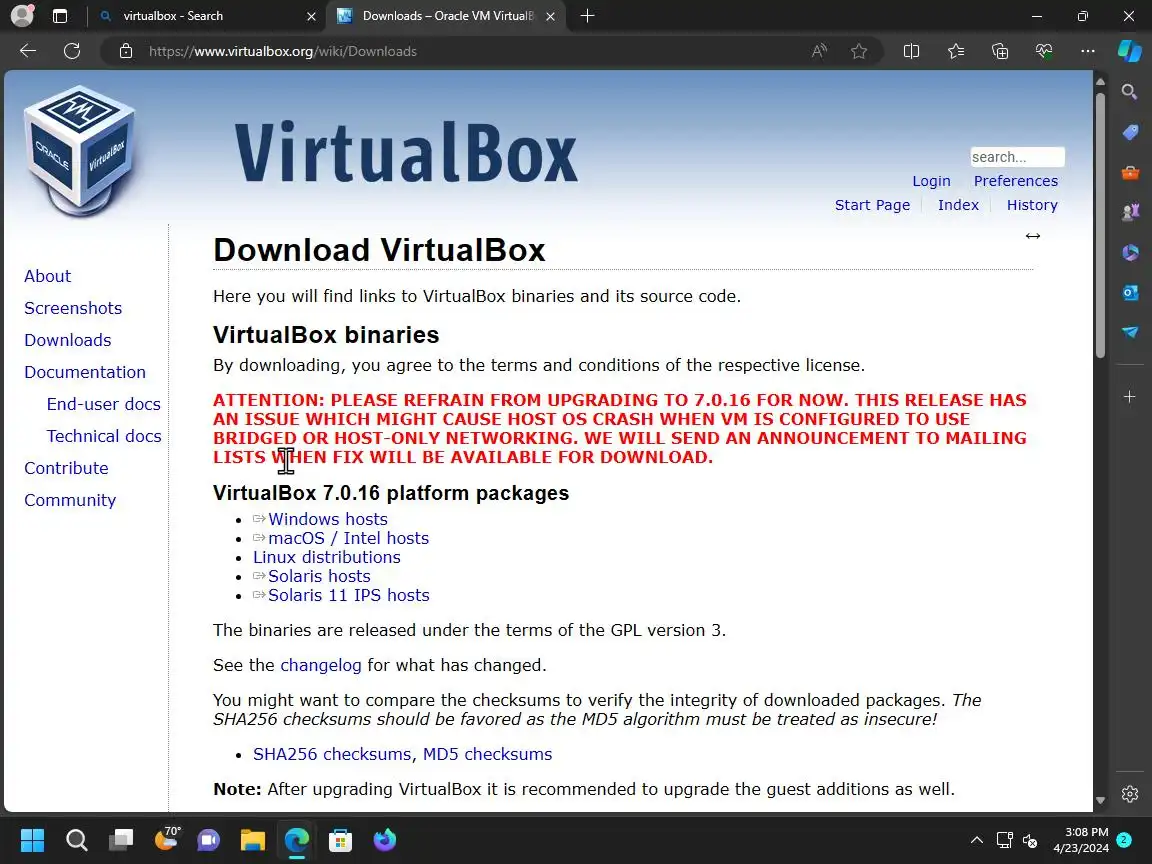This screenshot has width=1152, height=864.
Task: Open the Favorites list icon
Action: tap(956, 51)
